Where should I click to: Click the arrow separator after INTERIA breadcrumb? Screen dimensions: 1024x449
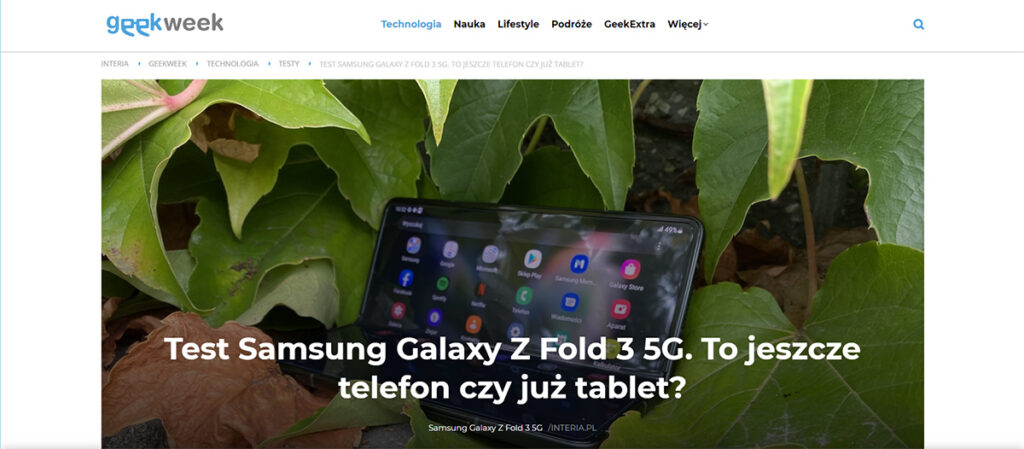[139, 64]
